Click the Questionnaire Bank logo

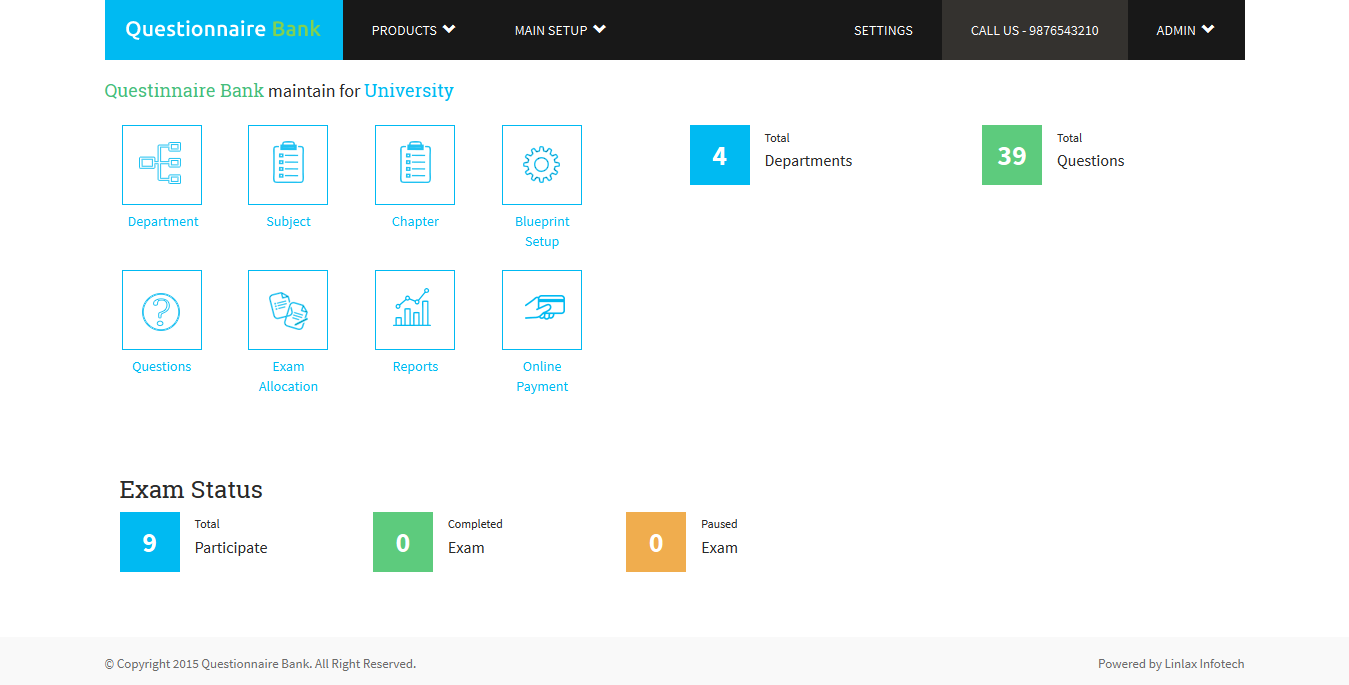tap(224, 30)
